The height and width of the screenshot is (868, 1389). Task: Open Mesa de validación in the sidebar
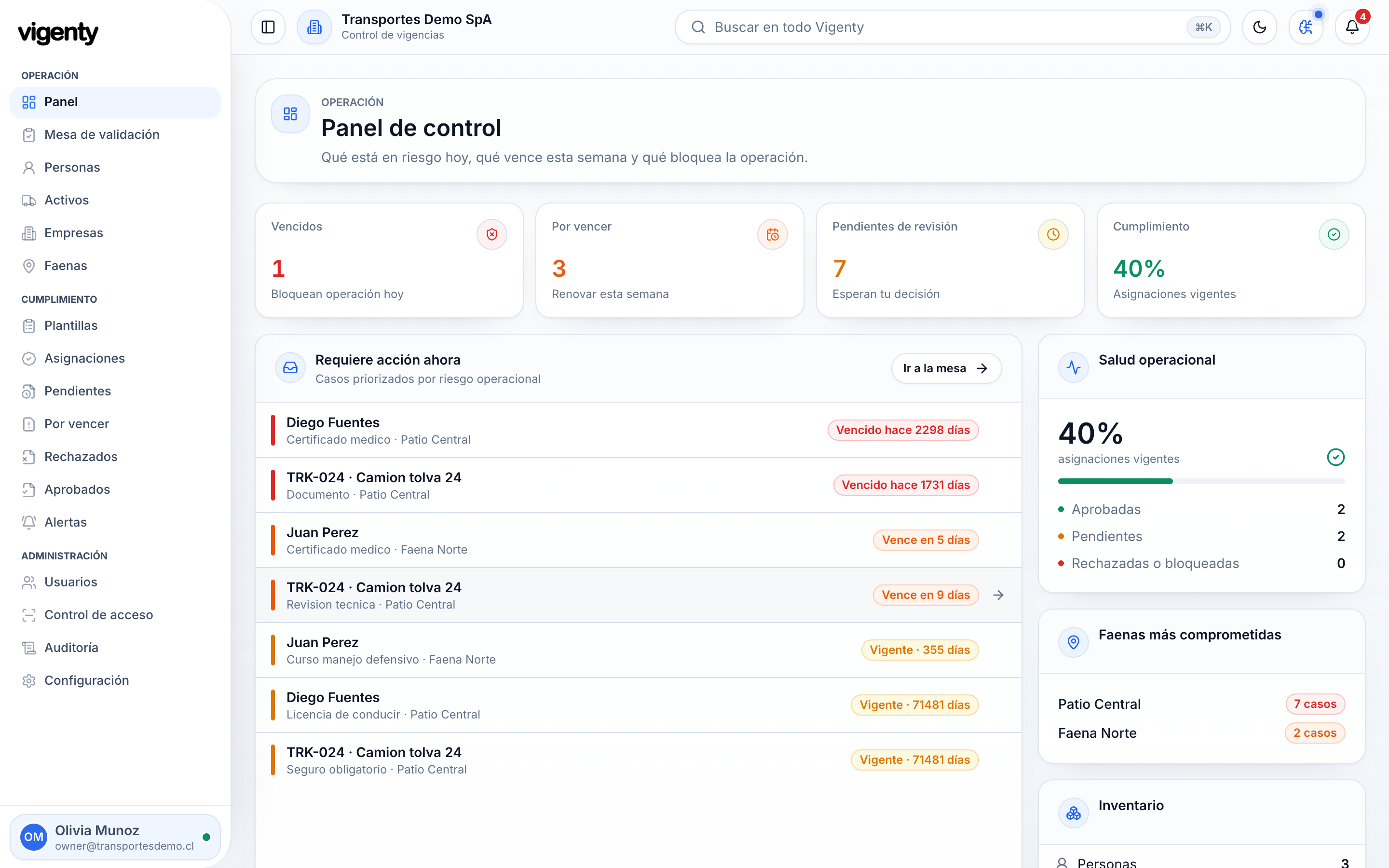[115, 135]
